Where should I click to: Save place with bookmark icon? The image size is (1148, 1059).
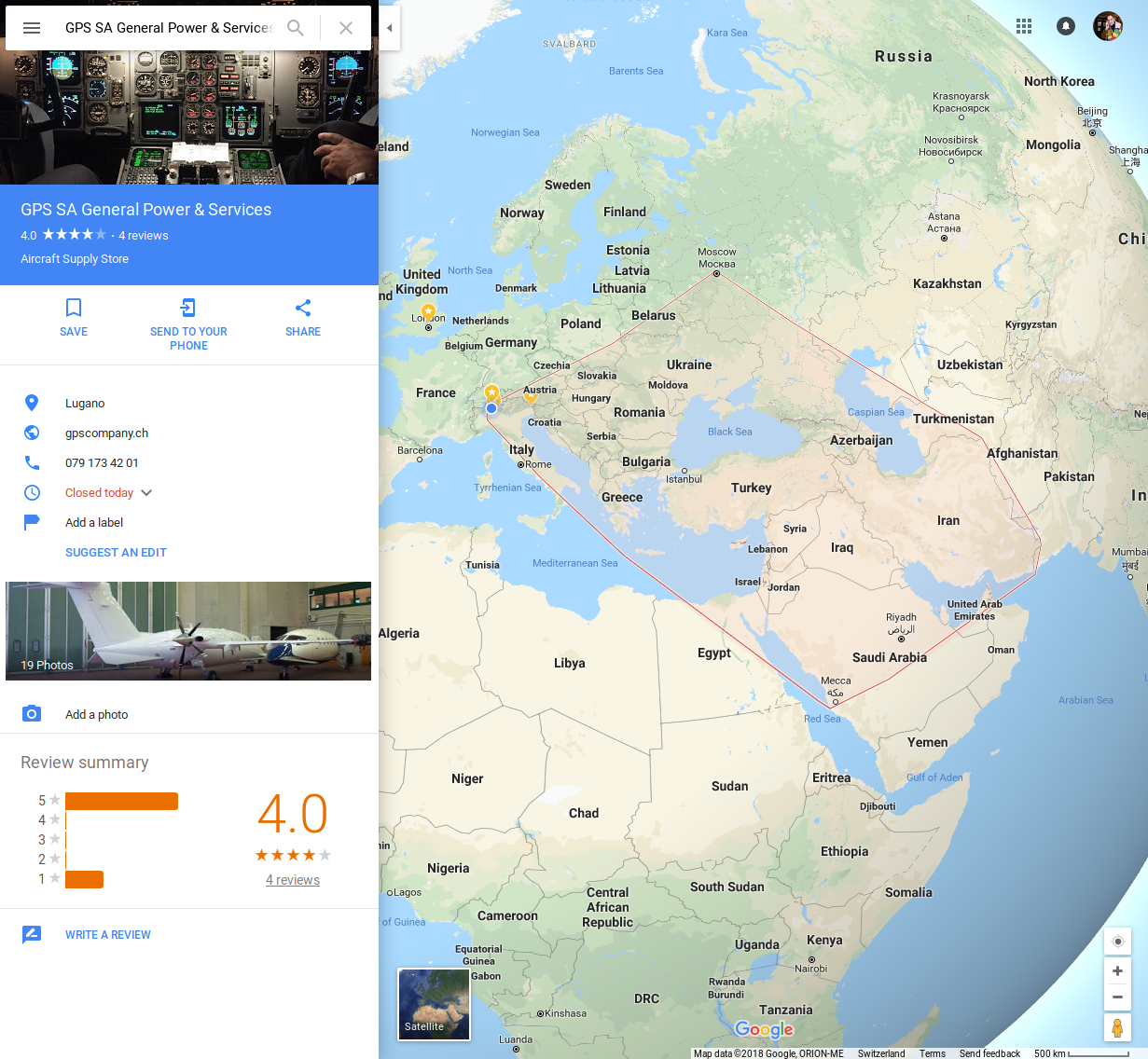74,308
